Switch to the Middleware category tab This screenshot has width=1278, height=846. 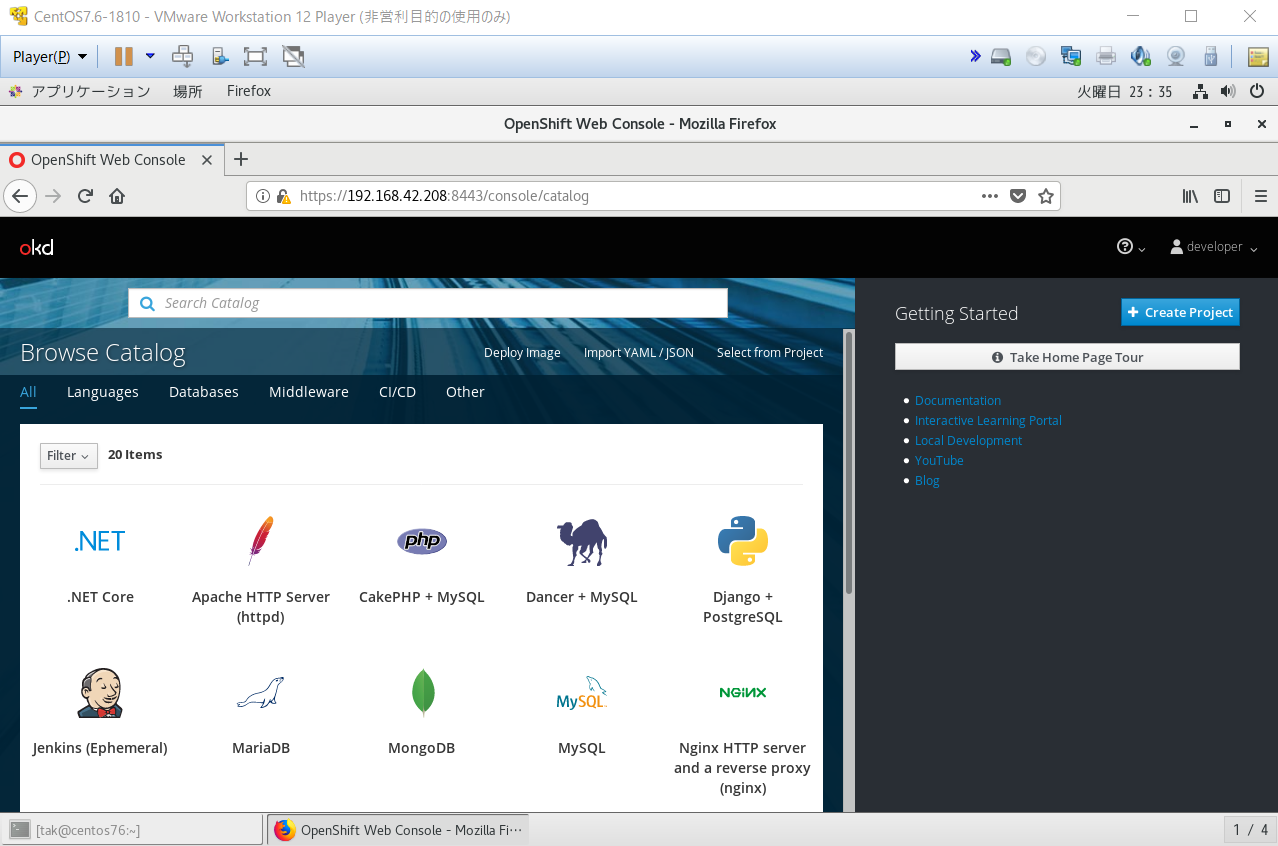tap(309, 392)
